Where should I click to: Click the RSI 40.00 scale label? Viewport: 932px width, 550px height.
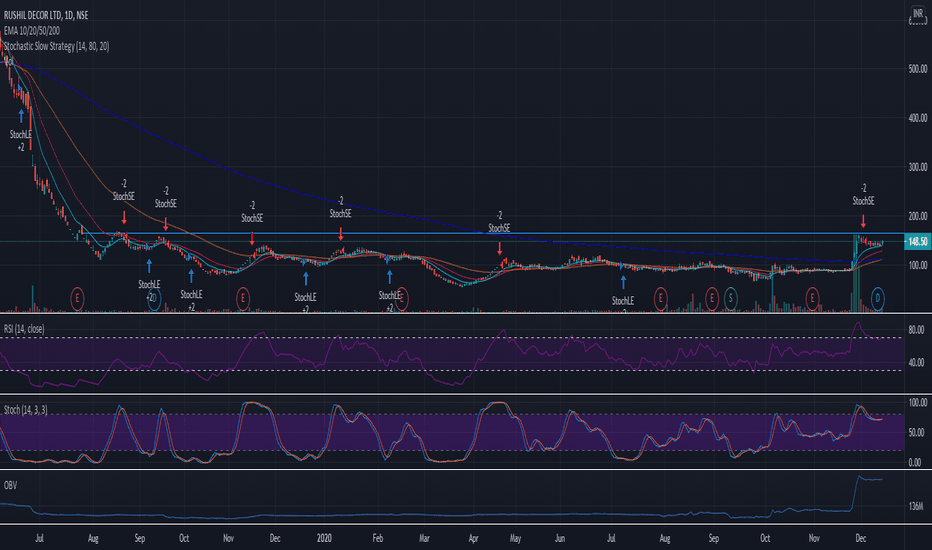pos(916,362)
